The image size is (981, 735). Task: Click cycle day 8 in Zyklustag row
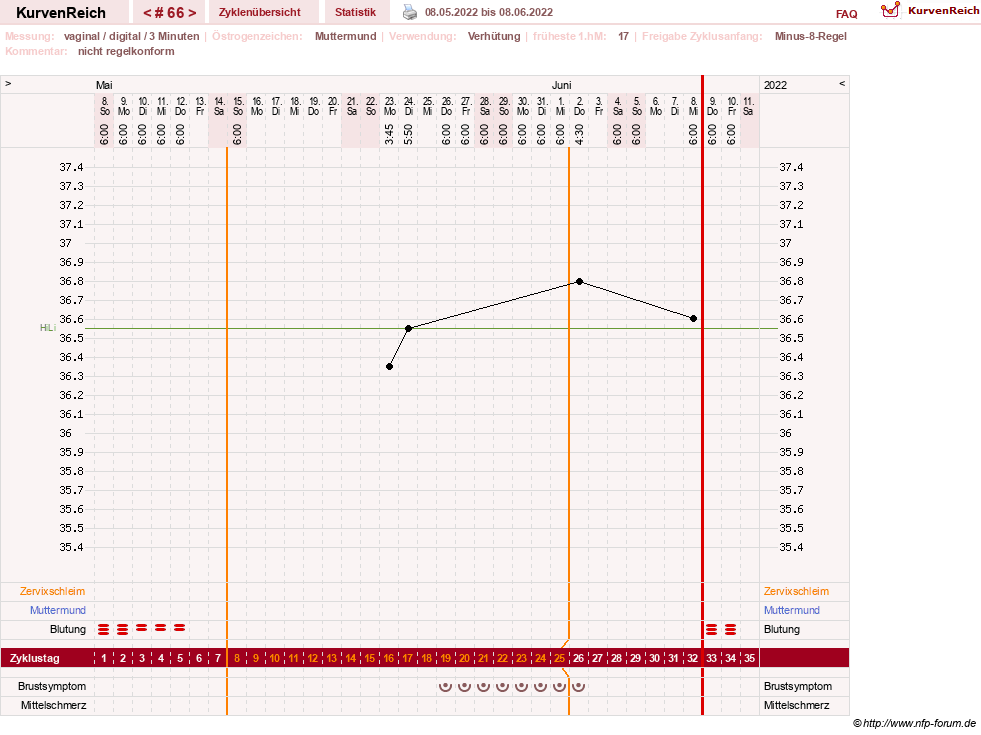pyautogui.click(x=237, y=658)
